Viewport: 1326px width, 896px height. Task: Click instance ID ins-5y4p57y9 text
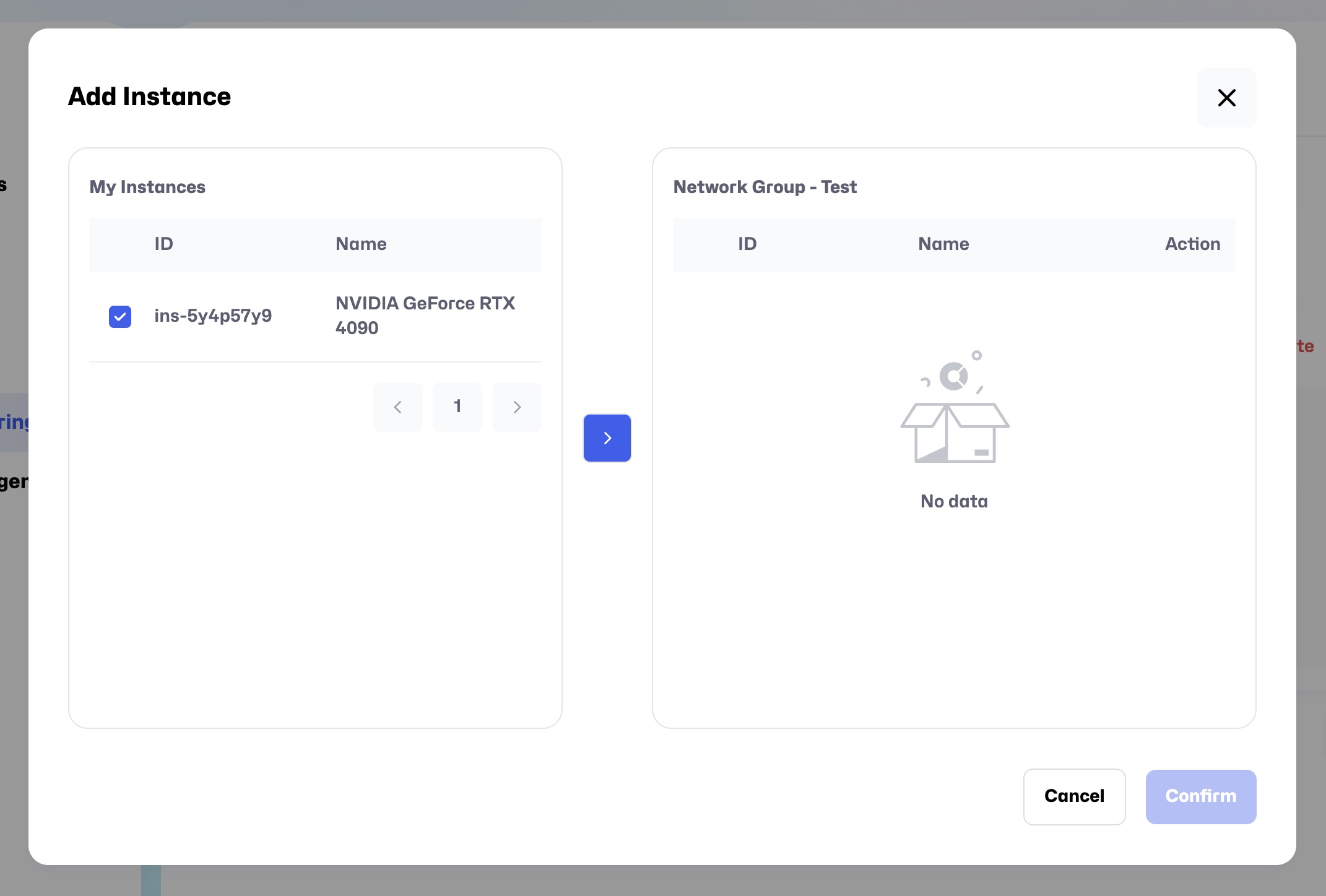pos(213,316)
